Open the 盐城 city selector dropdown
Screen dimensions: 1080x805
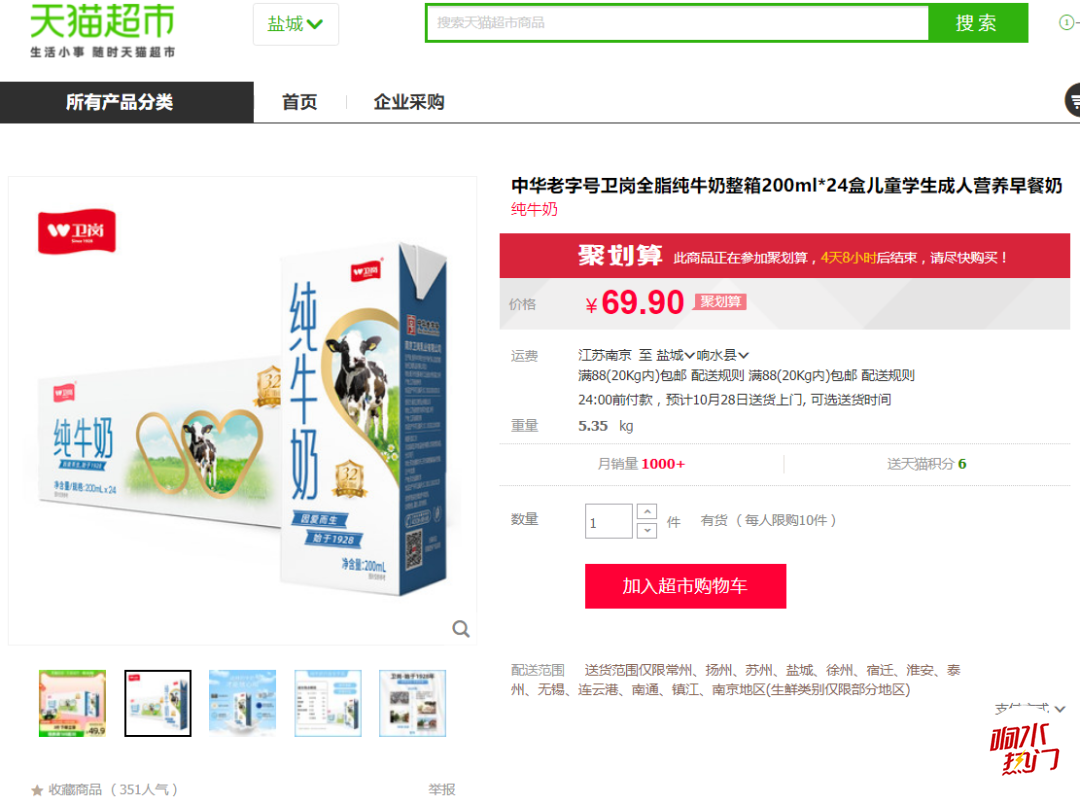[x=295, y=24]
